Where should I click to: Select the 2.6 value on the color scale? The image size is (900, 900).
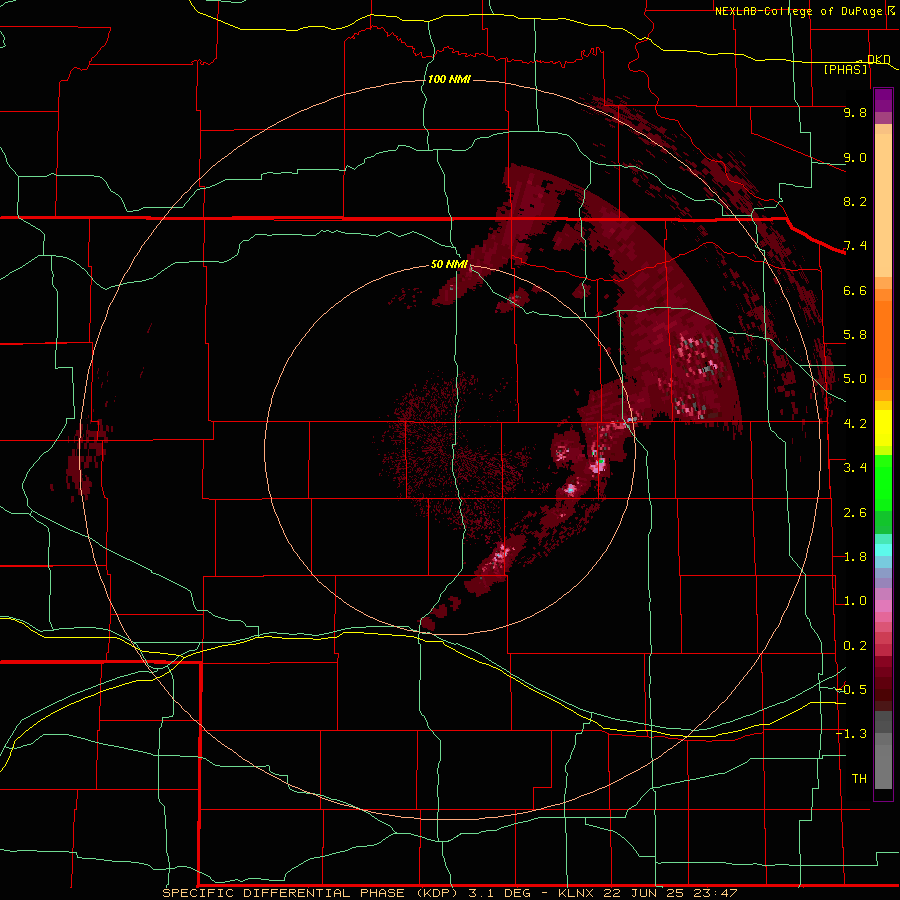coord(855,513)
